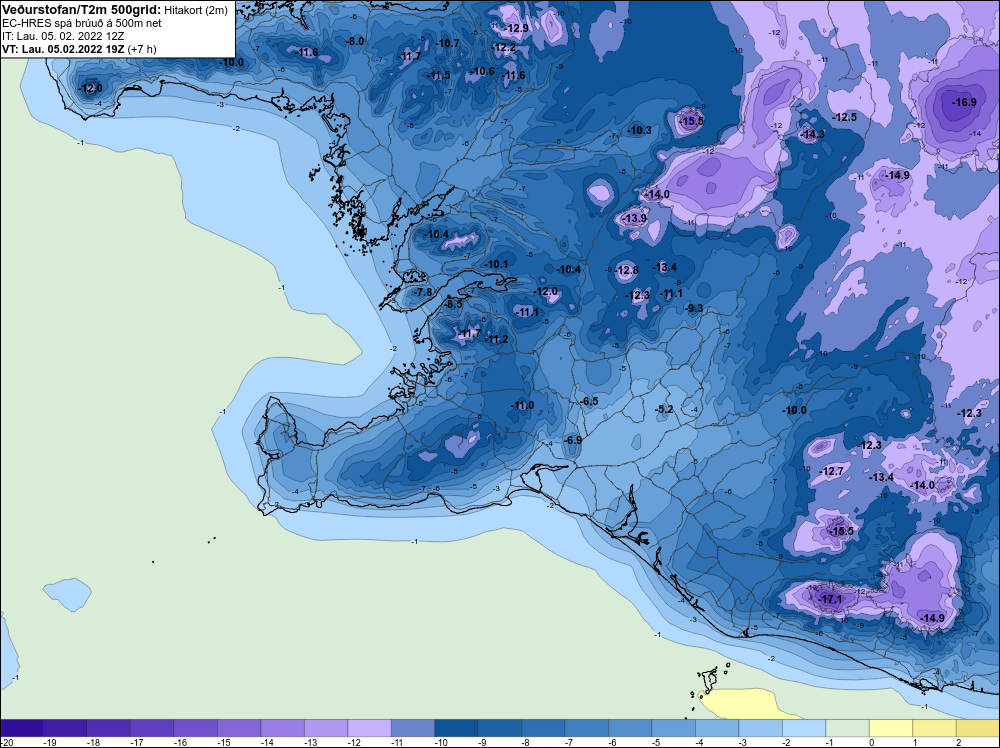Click the -19 tick label on the legend
The height and width of the screenshot is (748, 1000).
click(49, 742)
